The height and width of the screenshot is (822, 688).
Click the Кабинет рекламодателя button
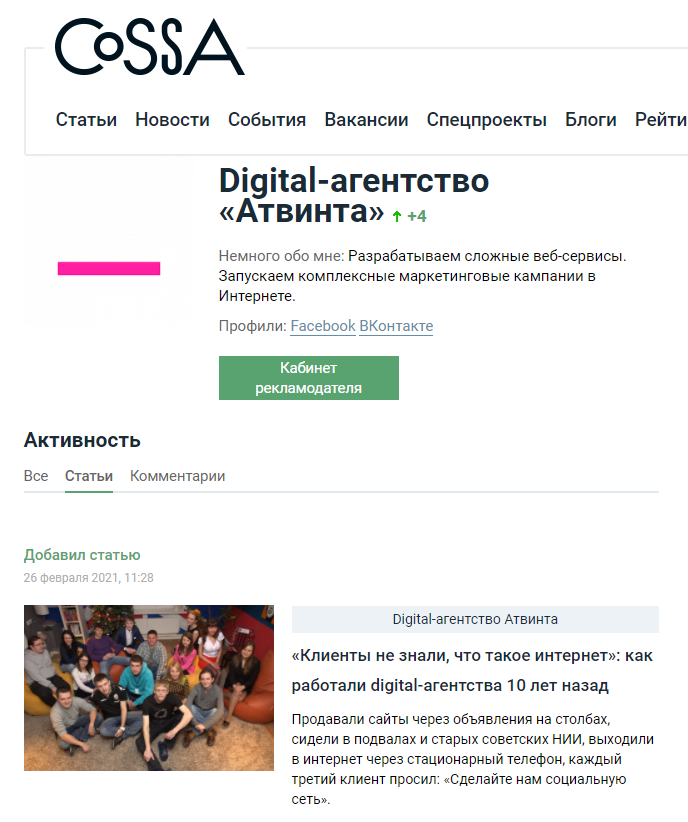point(309,378)
